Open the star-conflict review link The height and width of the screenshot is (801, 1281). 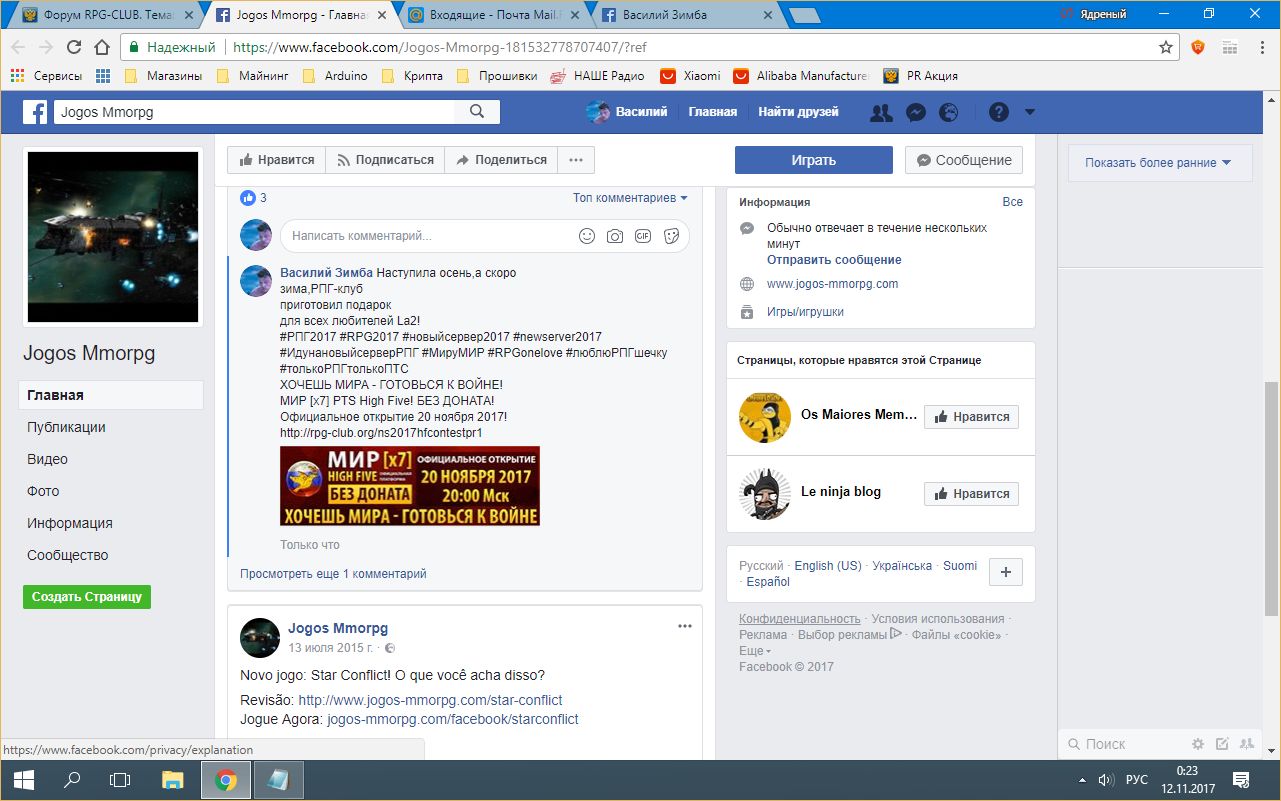pos(430,700)
